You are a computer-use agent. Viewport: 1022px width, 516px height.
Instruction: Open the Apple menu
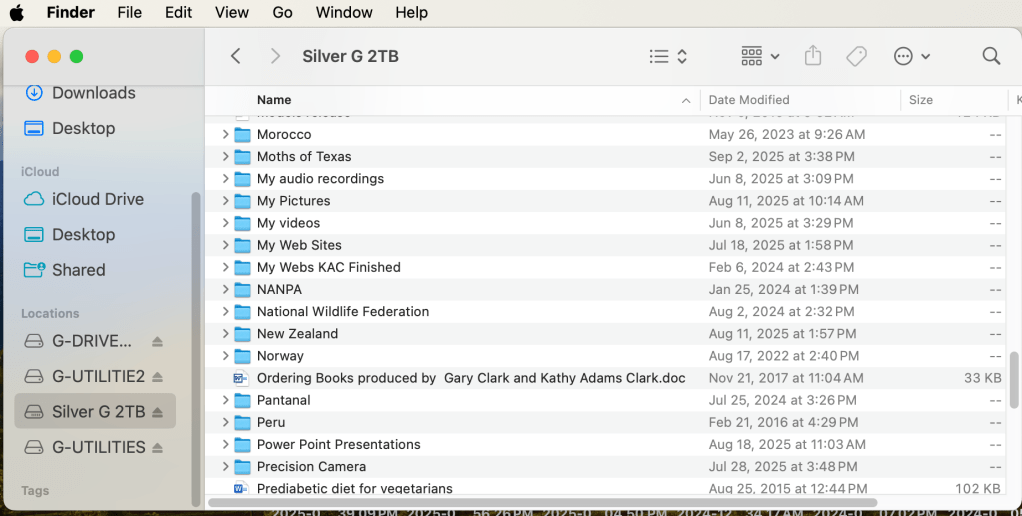(17, 13)
